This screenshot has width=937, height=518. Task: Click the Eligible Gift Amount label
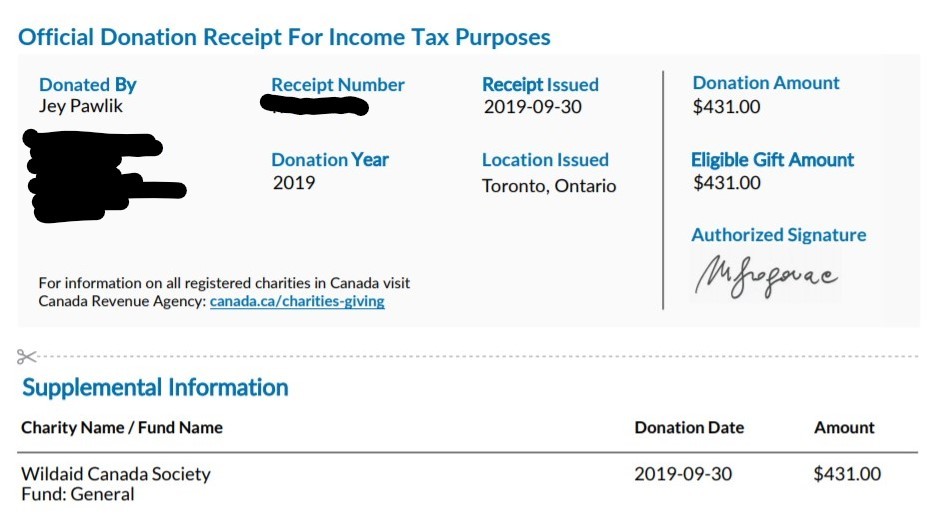point(772,160)
